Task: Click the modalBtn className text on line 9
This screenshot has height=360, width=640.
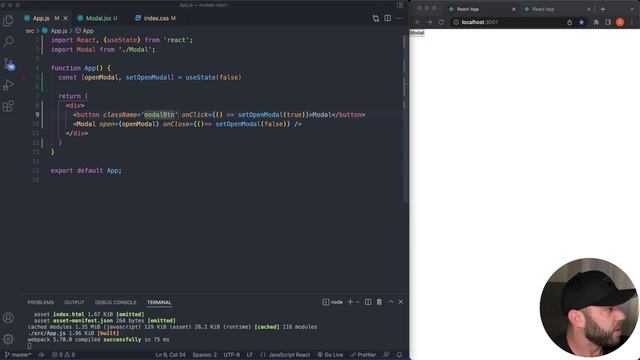Action: tap(159, 115)
